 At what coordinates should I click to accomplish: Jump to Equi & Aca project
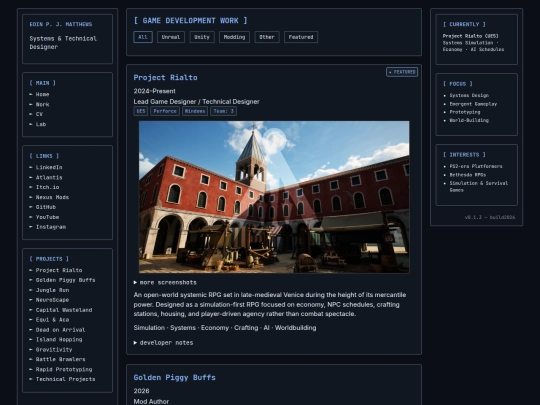tap(52, 320)
